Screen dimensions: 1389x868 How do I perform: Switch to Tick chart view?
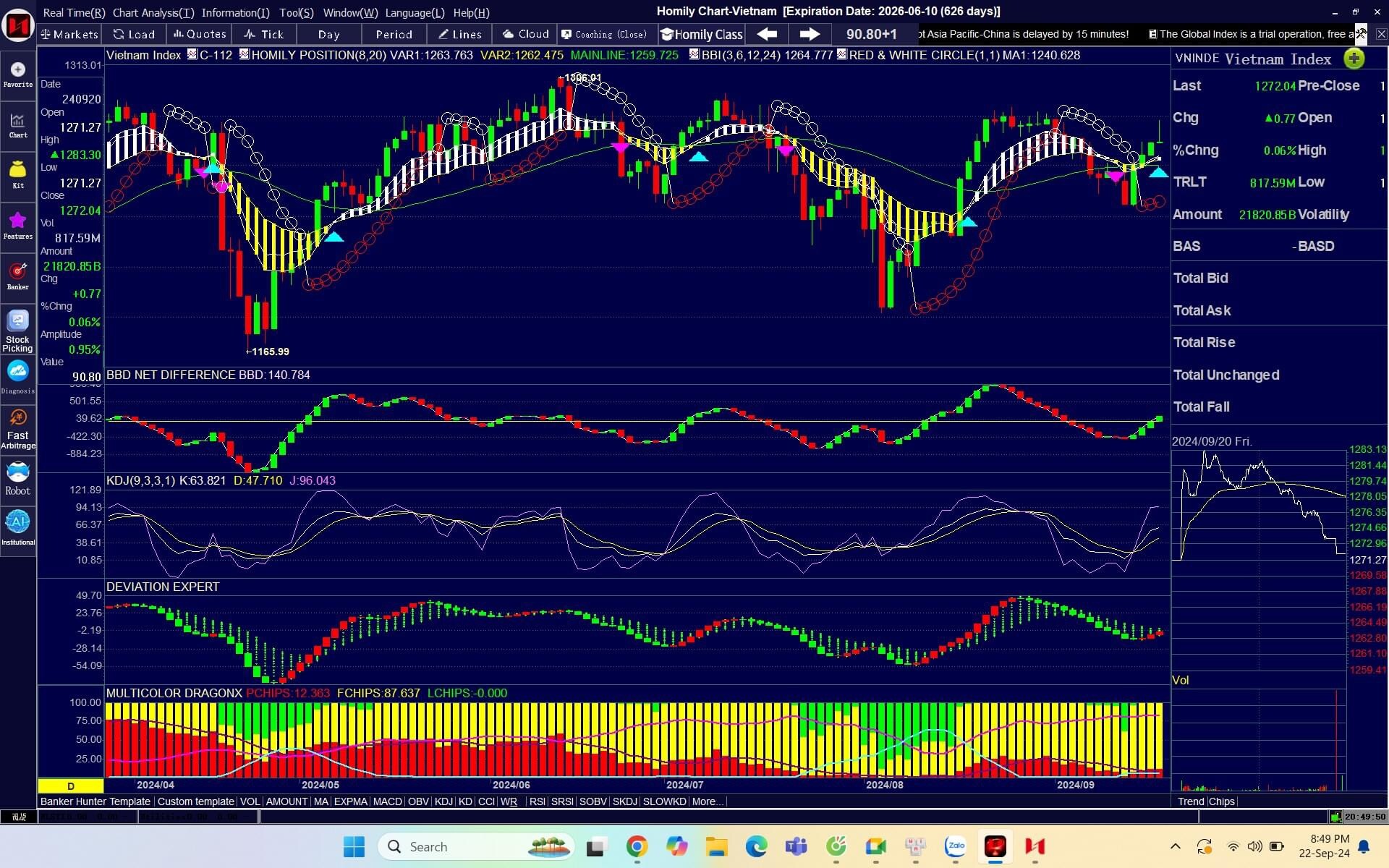pyautogui.click(x=264, y=34)
